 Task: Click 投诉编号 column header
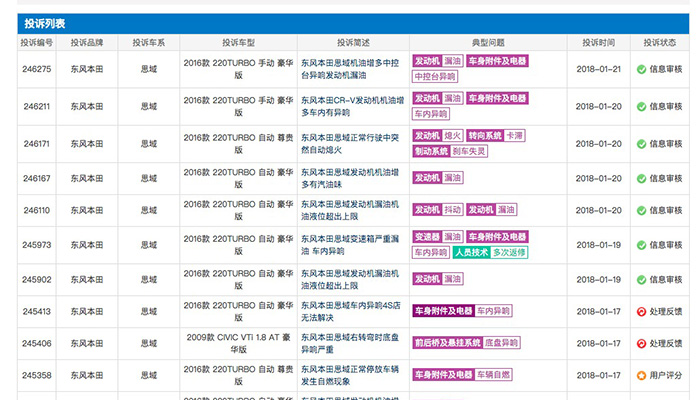click(37, 43)
